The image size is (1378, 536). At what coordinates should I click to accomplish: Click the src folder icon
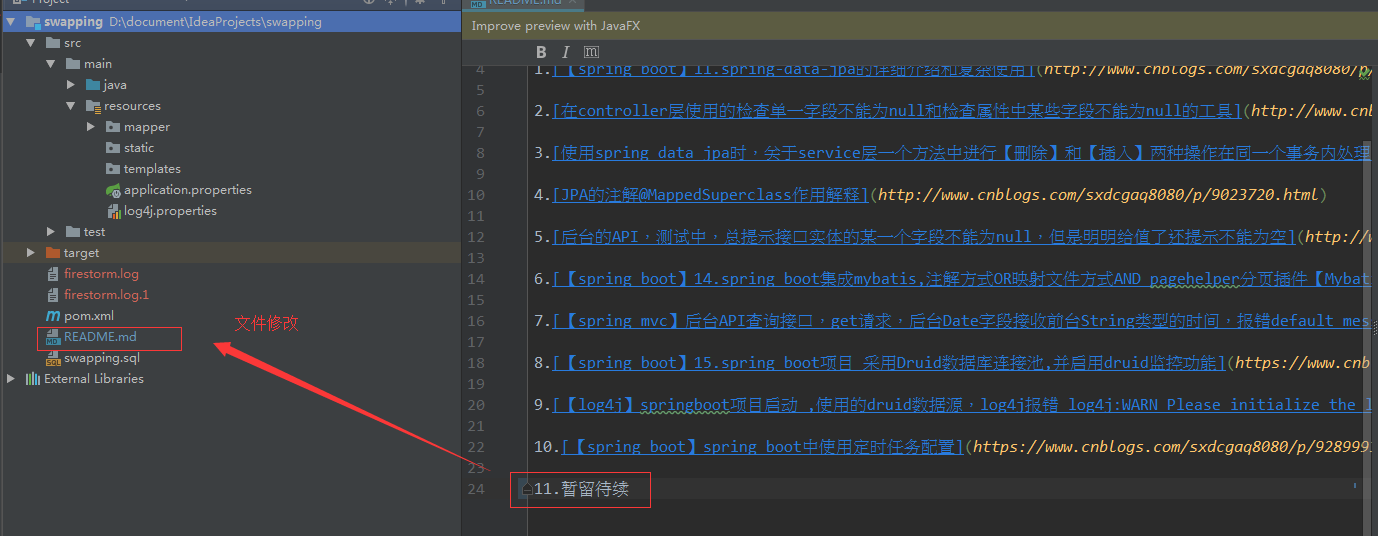[53, 43]
